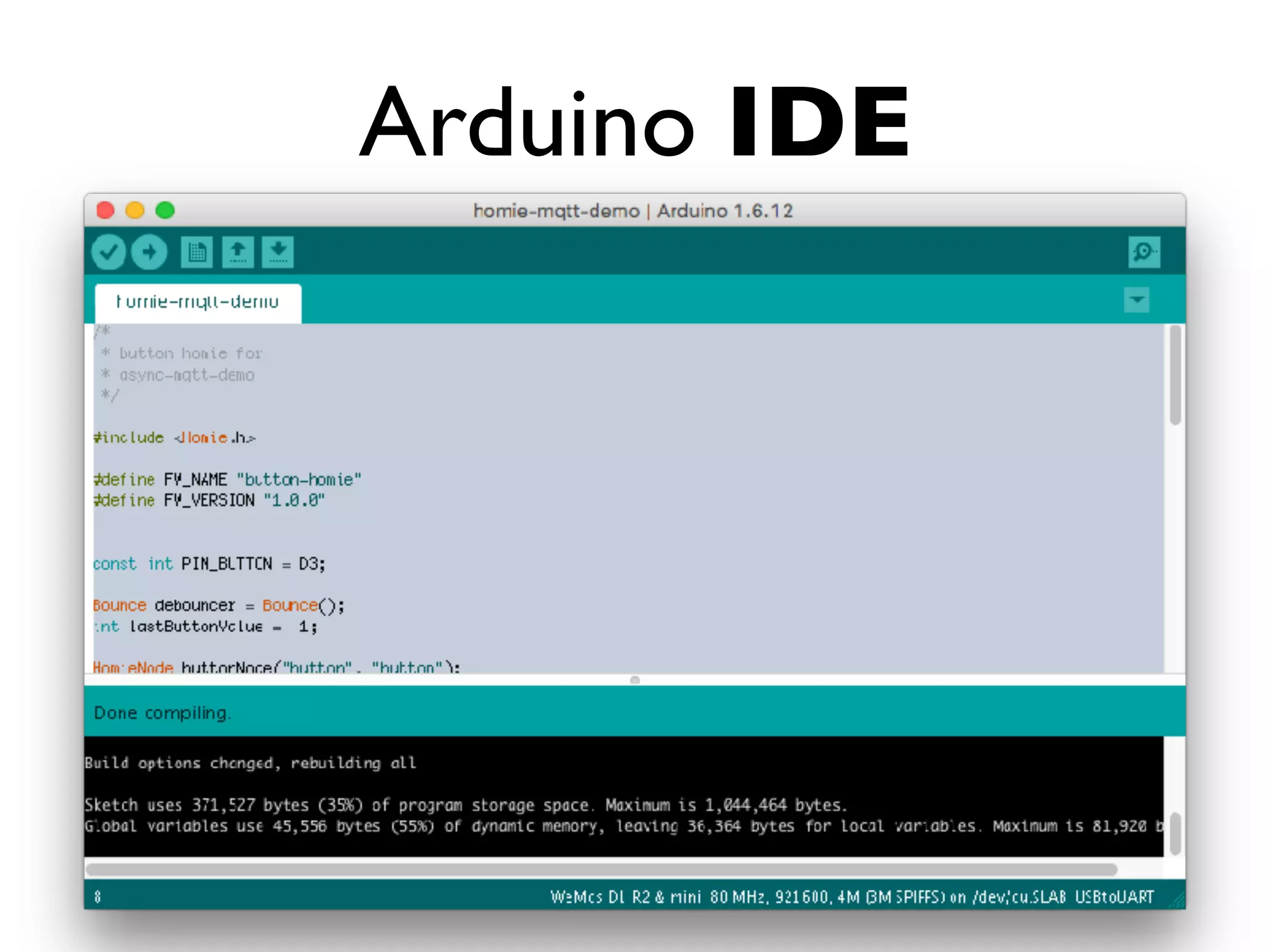Click the 'Done compiling.' status message
The width and height of the screenshot is (1270, 952).
point(162,713)
